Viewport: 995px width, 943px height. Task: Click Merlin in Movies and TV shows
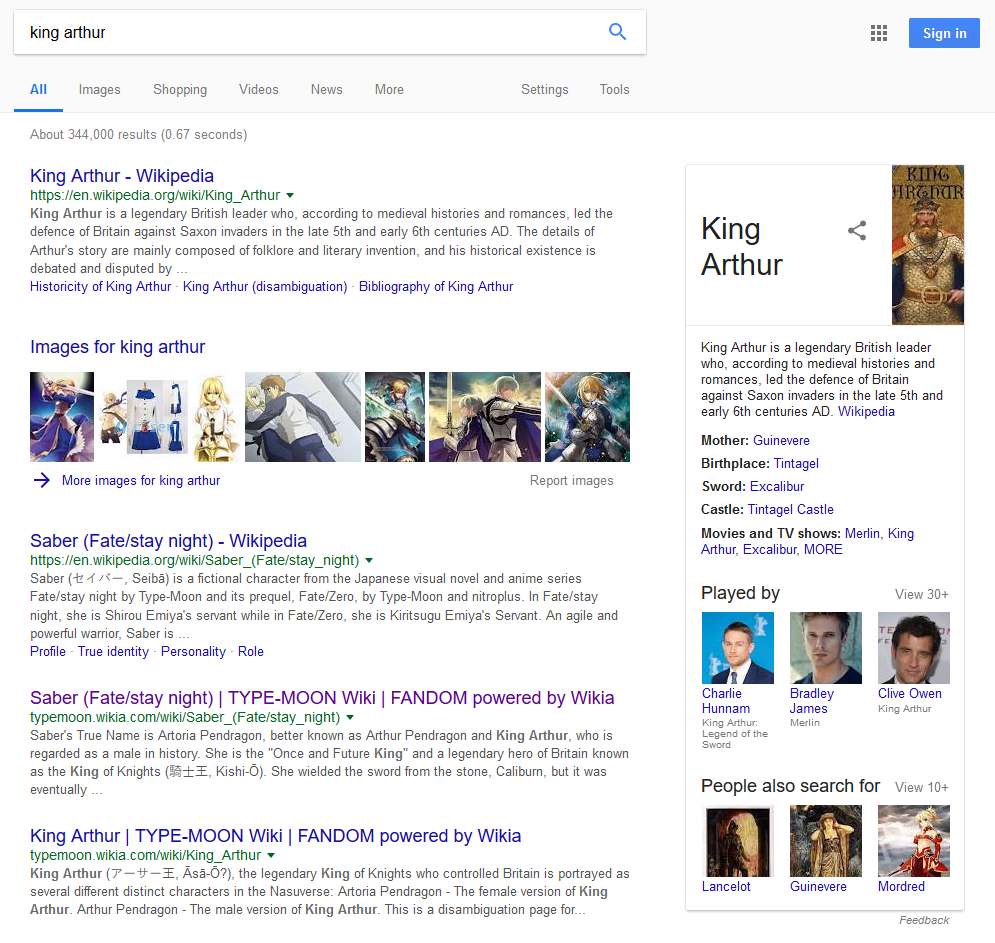click(x=862, y=534)
